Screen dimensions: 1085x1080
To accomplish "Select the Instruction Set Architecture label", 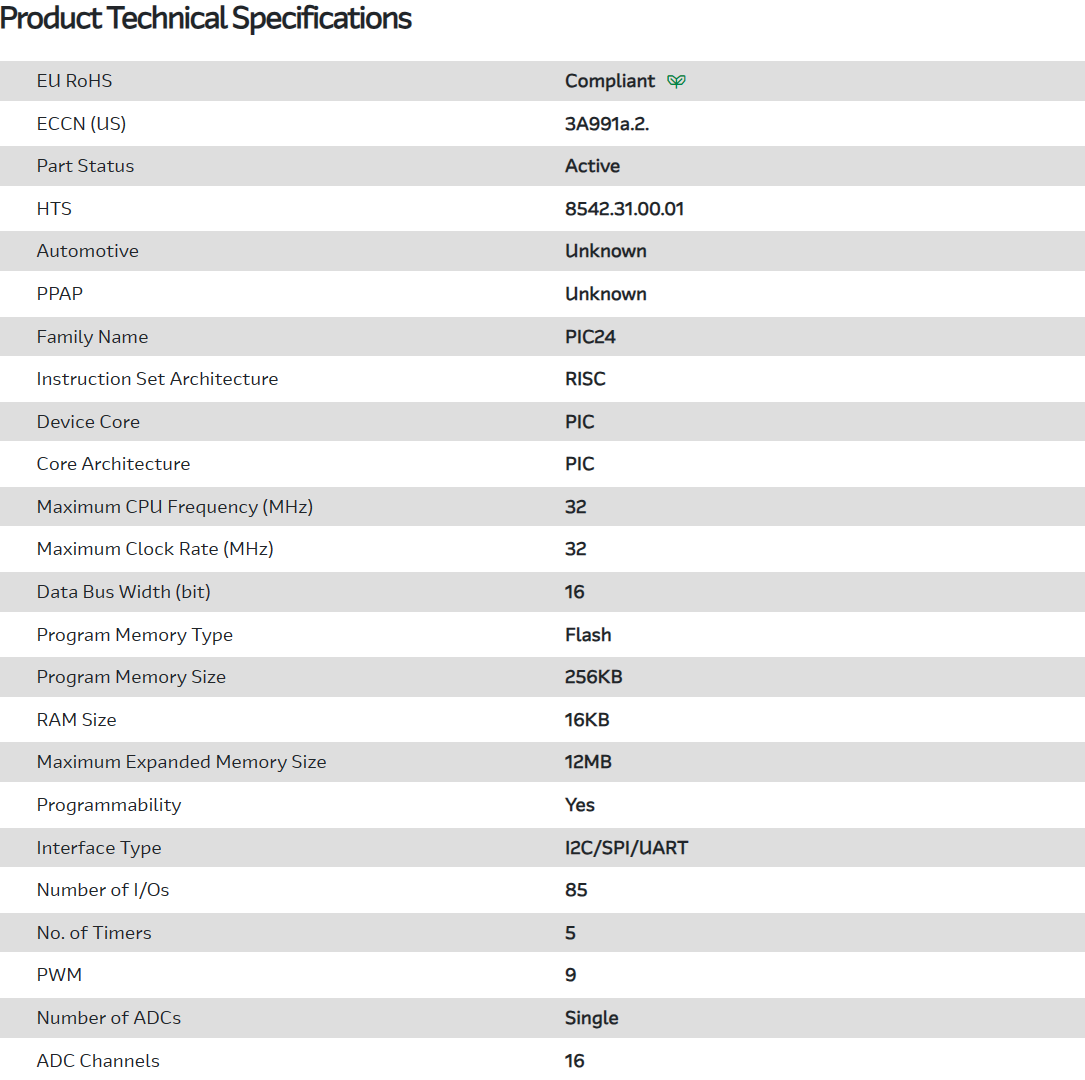I will click(x=157, y=379).
